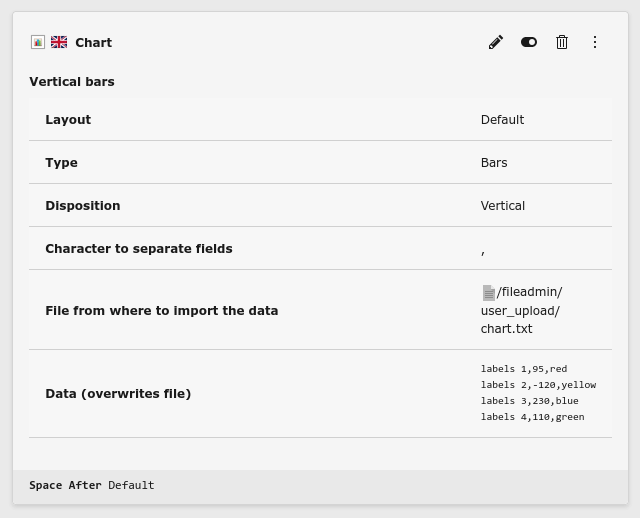Select the "Layout" row label

(x=68, y=120)
